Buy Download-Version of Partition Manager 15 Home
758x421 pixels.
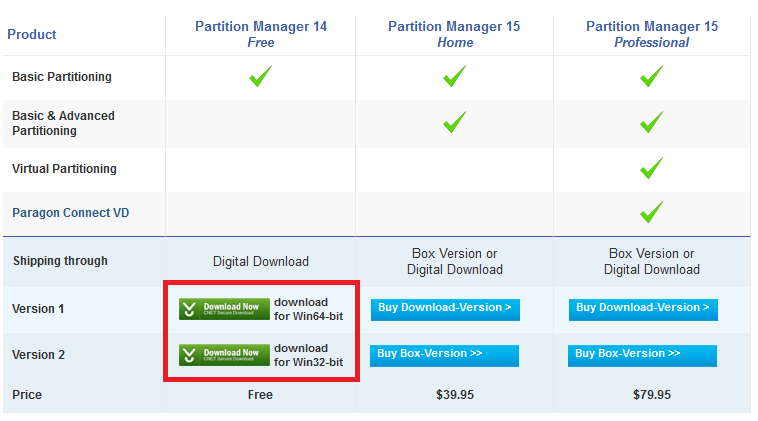[x=445, y=309]
